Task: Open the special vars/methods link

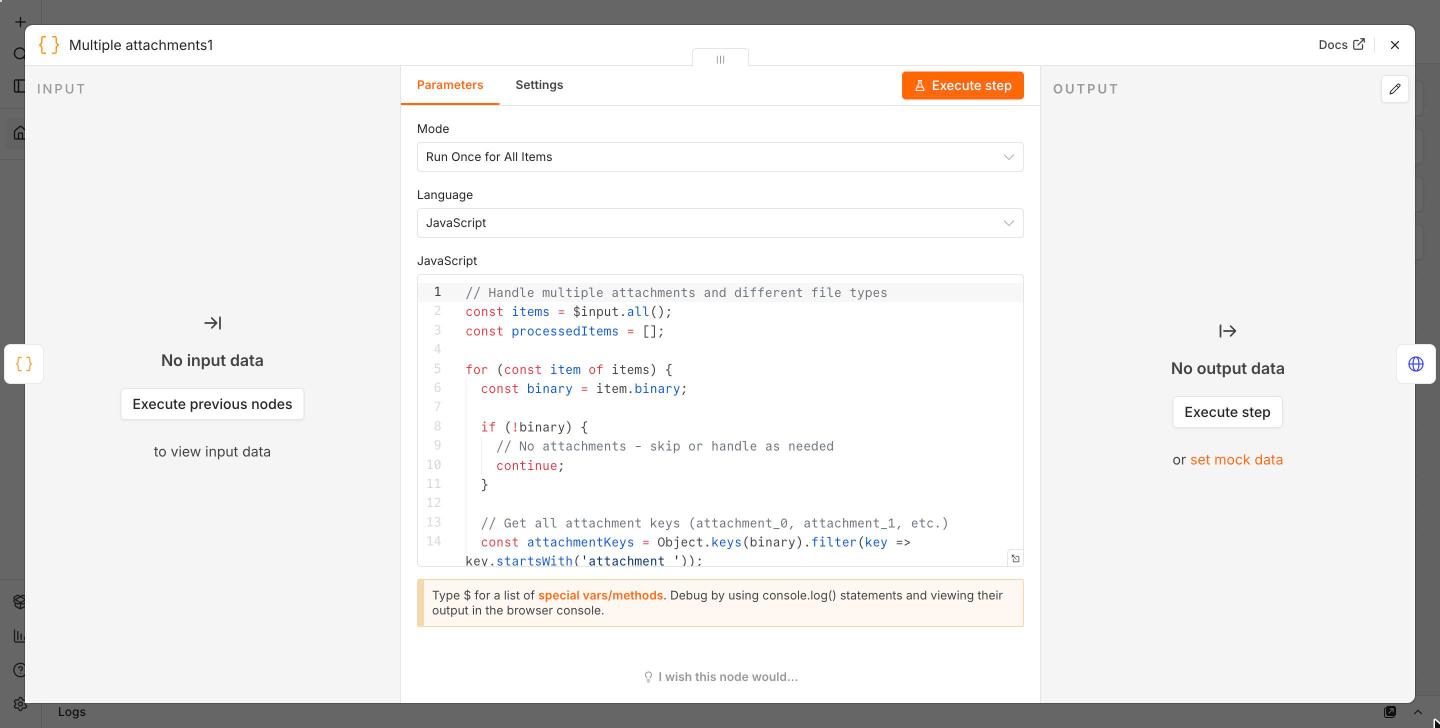Action: click(x=601, y=595)
